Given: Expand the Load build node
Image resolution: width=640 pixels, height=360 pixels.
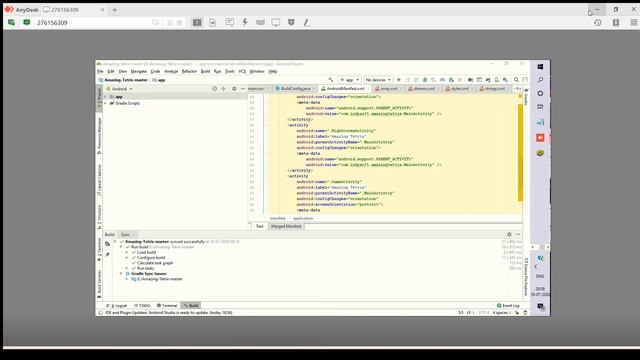Looking at the screenshot, I should [127, 252].
